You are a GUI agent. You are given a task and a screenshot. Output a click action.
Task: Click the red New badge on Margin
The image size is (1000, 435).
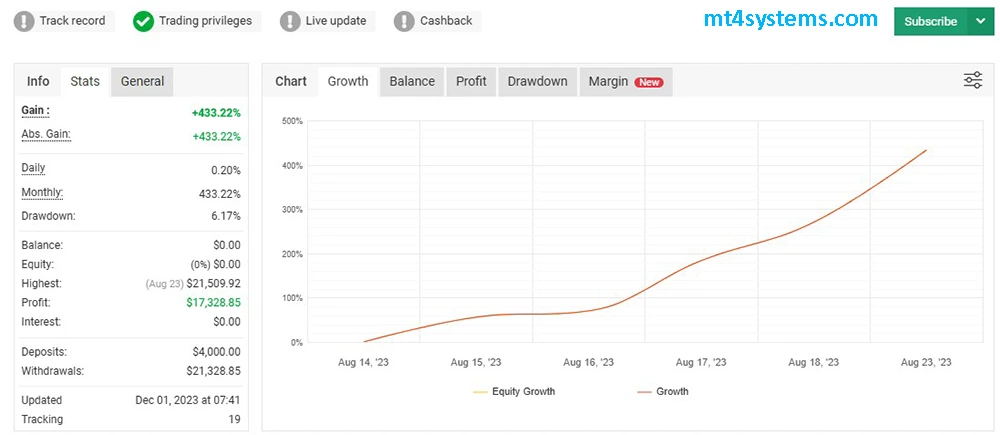tap(649, 82)
